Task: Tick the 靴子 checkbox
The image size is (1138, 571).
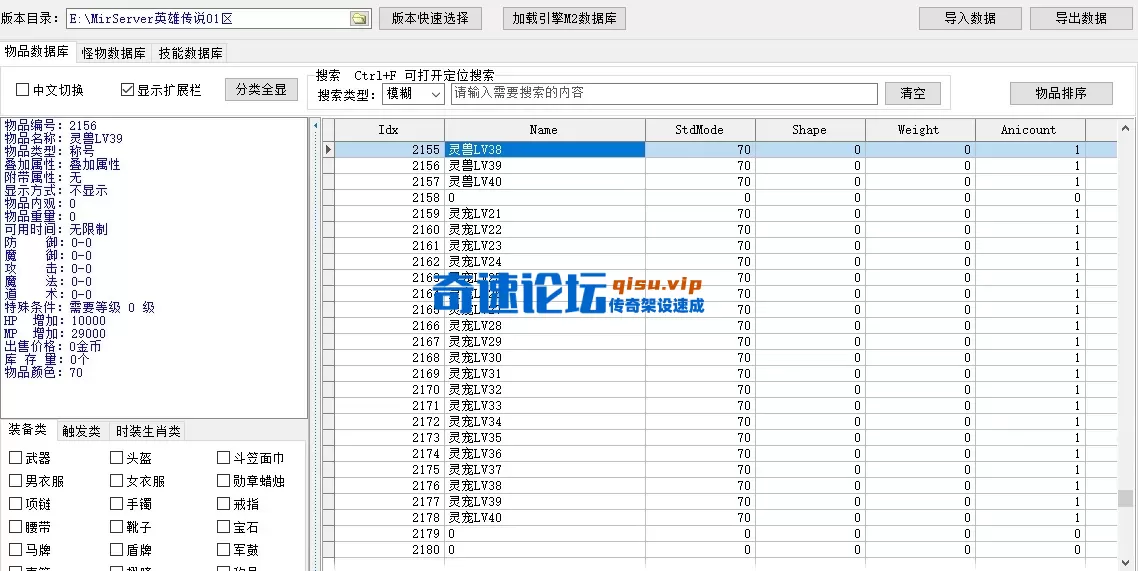Action: (x=116, y=527)
